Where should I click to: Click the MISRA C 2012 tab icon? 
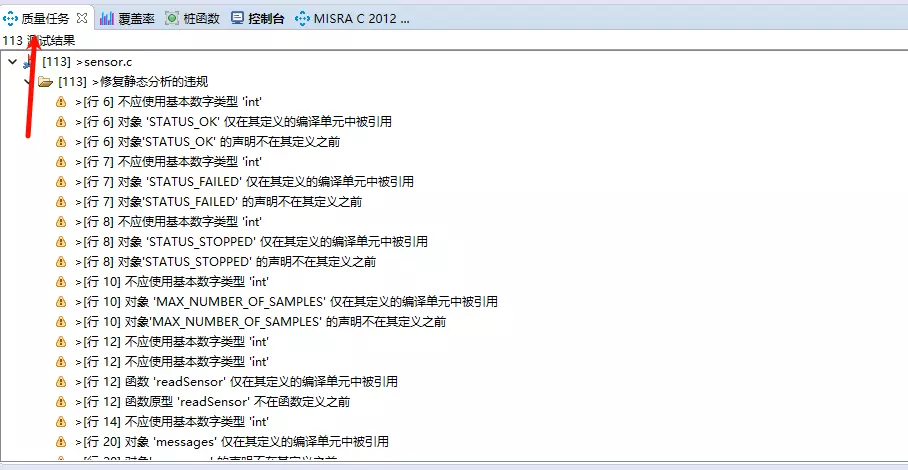302,18
